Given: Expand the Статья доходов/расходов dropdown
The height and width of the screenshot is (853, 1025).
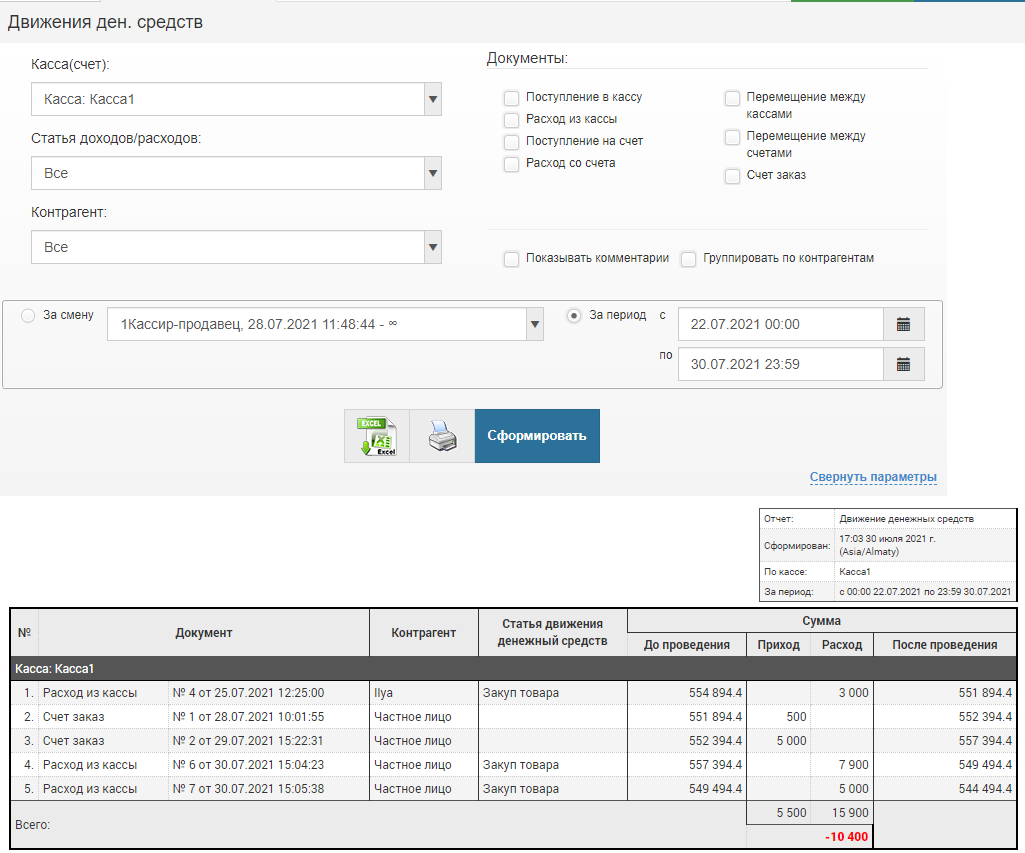Looking at the screenshot, I should pos(432,174).
